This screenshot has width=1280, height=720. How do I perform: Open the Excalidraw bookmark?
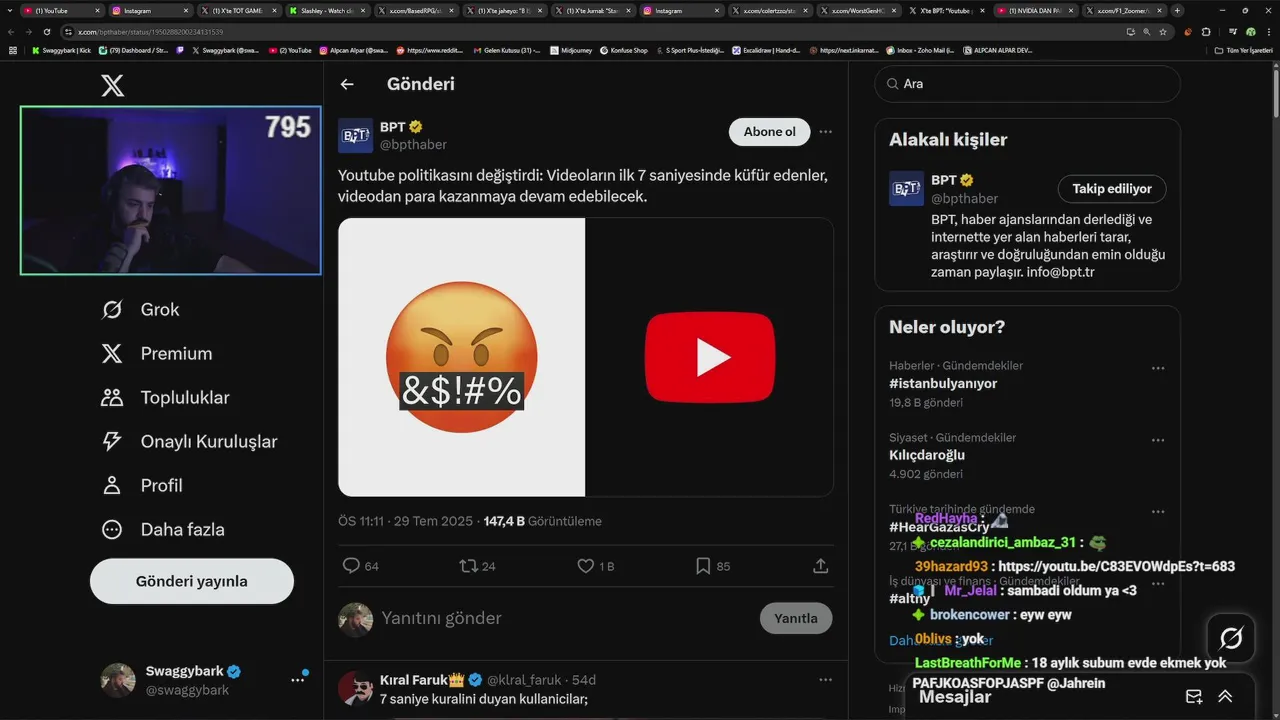tap(766, 50)
